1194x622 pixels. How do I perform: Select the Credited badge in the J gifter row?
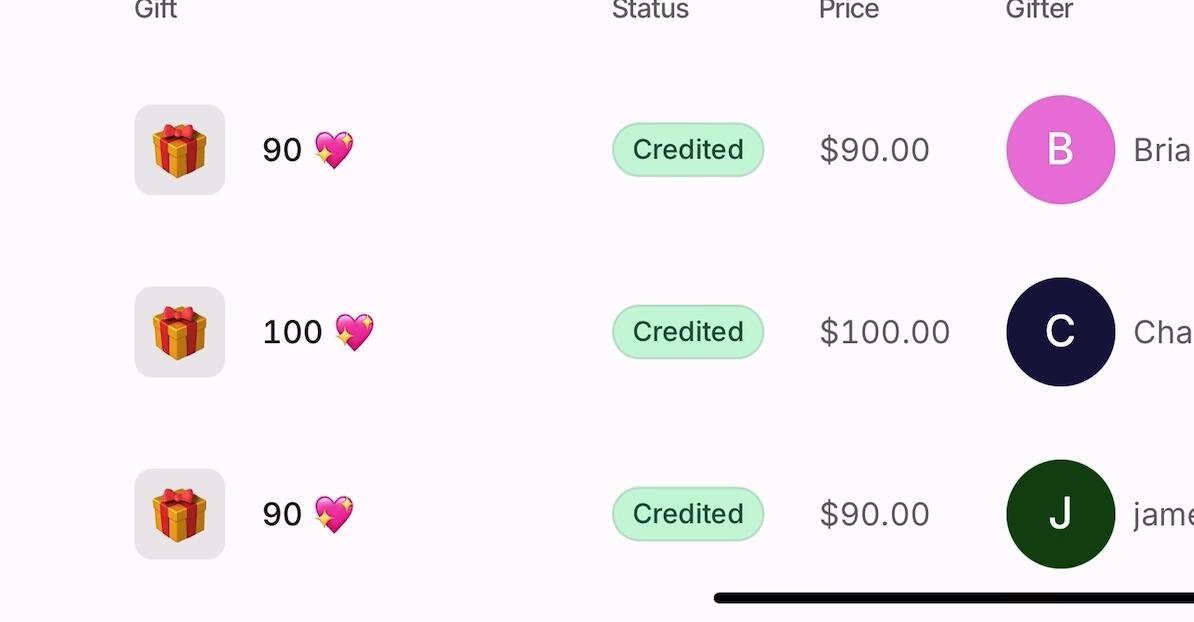[688, 514]
